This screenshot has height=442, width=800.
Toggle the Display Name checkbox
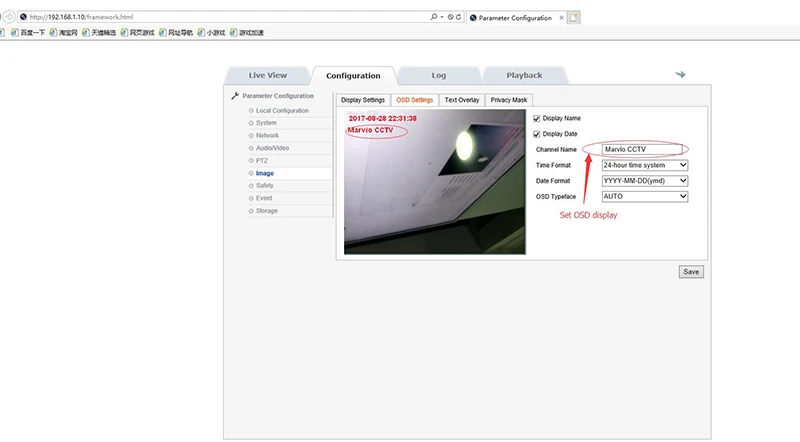[x=536, y=118]
